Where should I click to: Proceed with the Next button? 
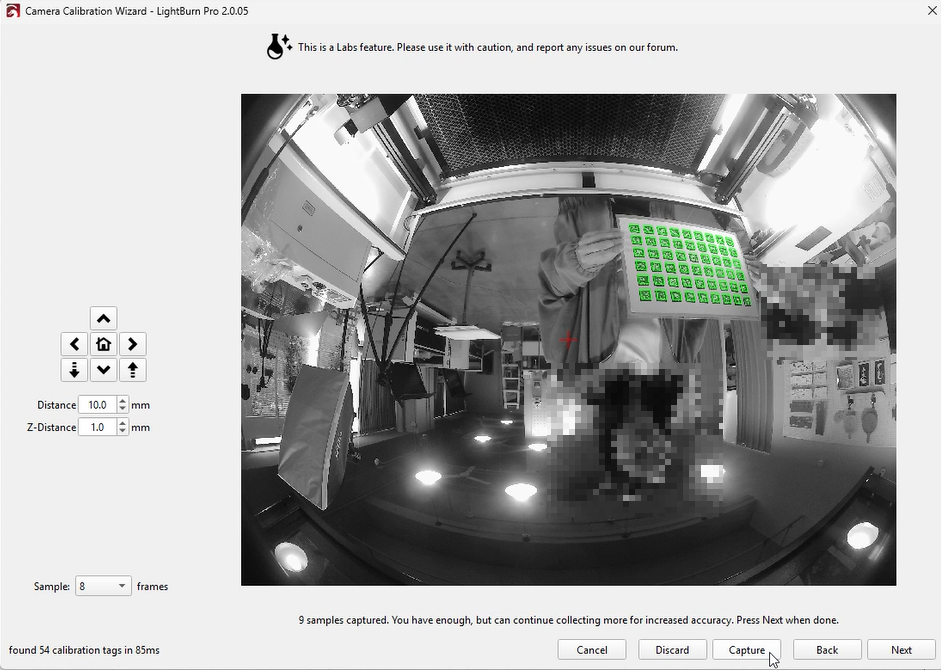coord(901,650)
